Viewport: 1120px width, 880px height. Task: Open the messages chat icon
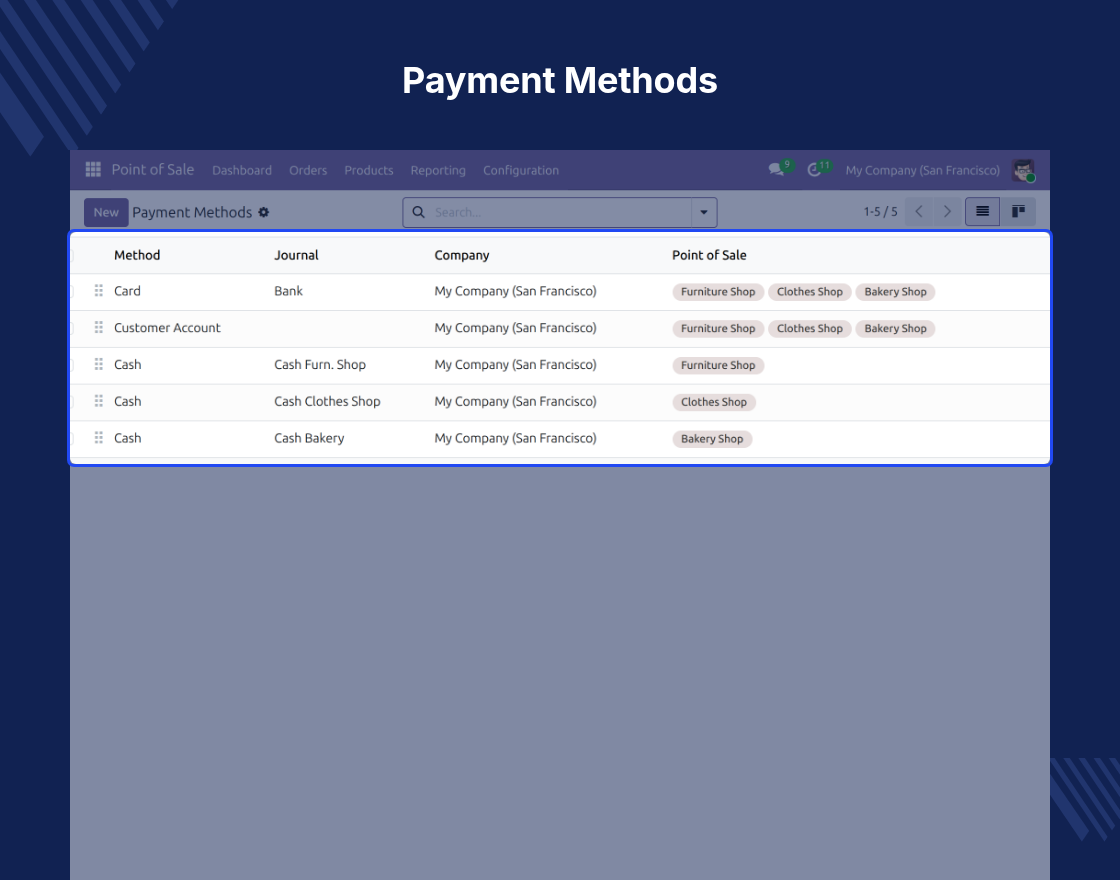[776, 170]
